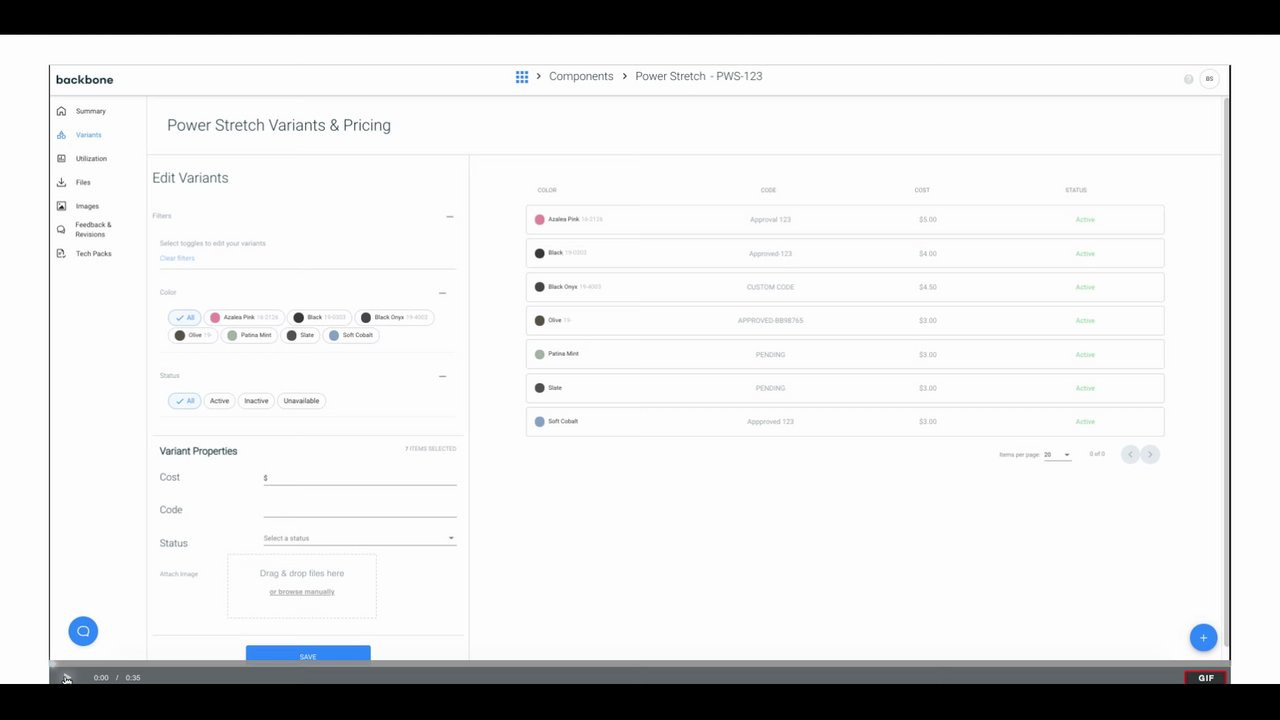1280x720 pixels.
Task: Click the drag & drop files area
Action: [302, 586]
